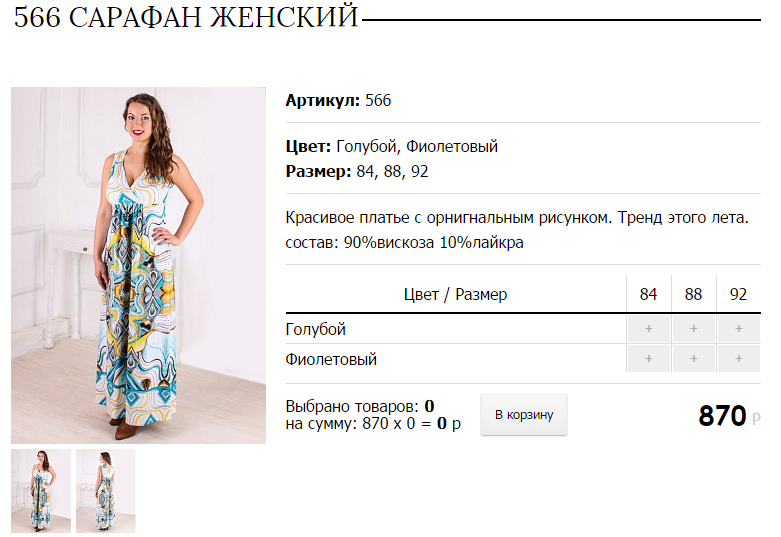
Task: Click the Фиолетовый row label
Action: [x=331, y=359]
